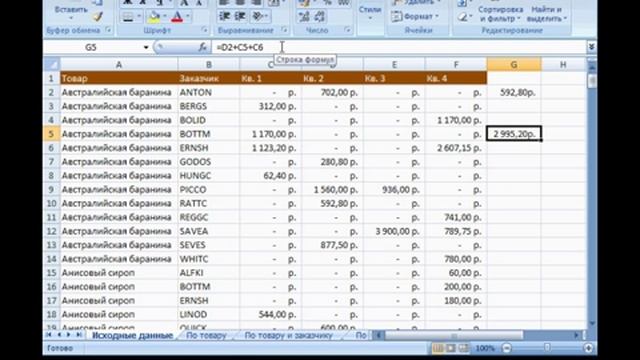Open the Число group dialog launcher
Screen dimensions: 640x360
pos(347,30)
